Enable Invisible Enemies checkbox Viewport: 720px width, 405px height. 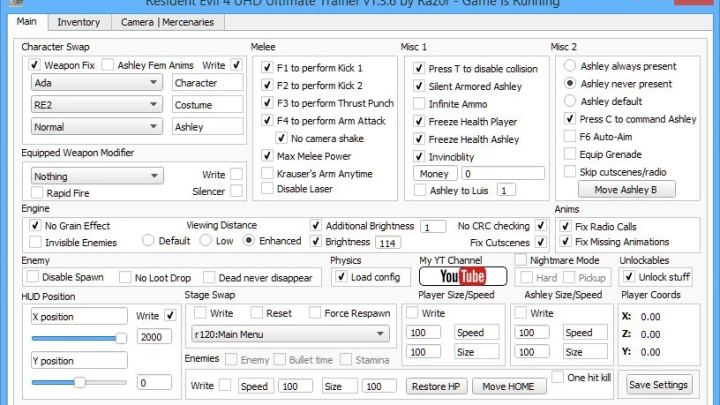[35, 242]
